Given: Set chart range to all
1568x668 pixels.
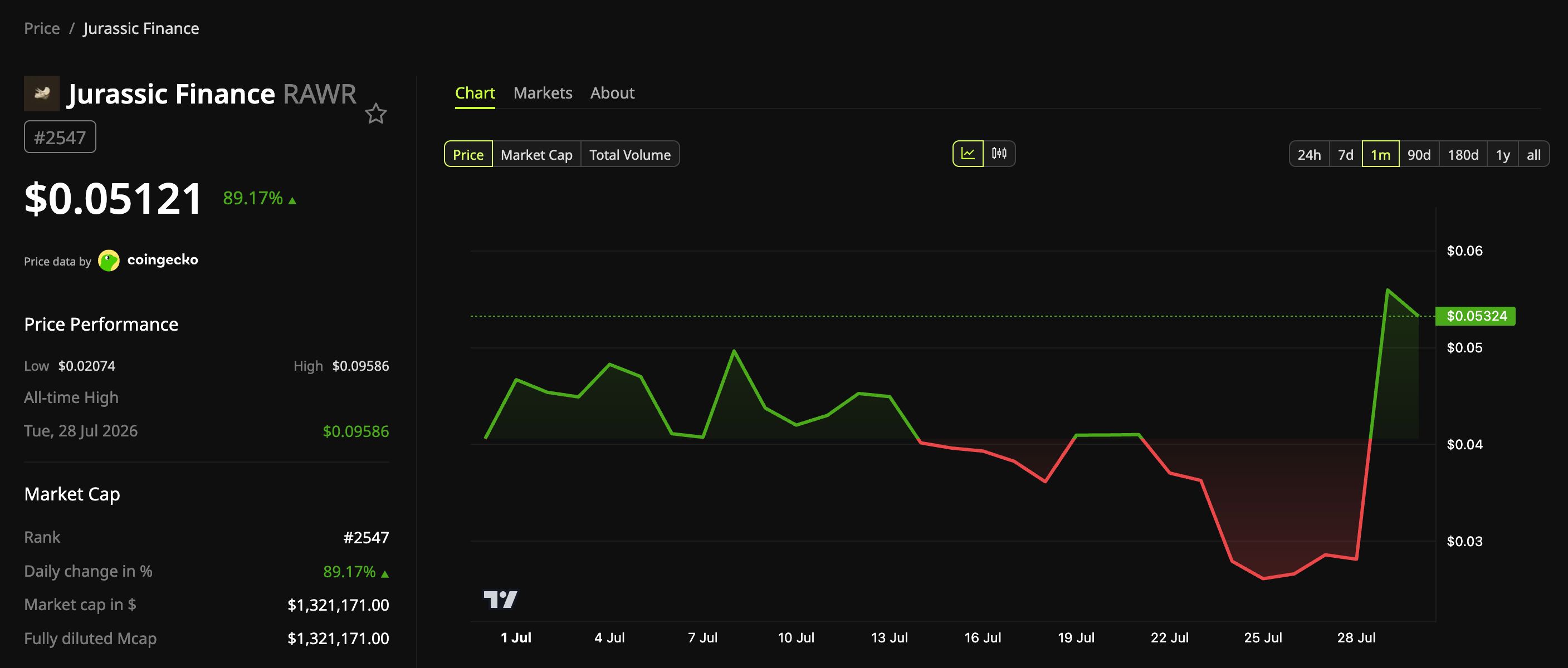Looking at the screenshot, I should [x=1534, y=155].
